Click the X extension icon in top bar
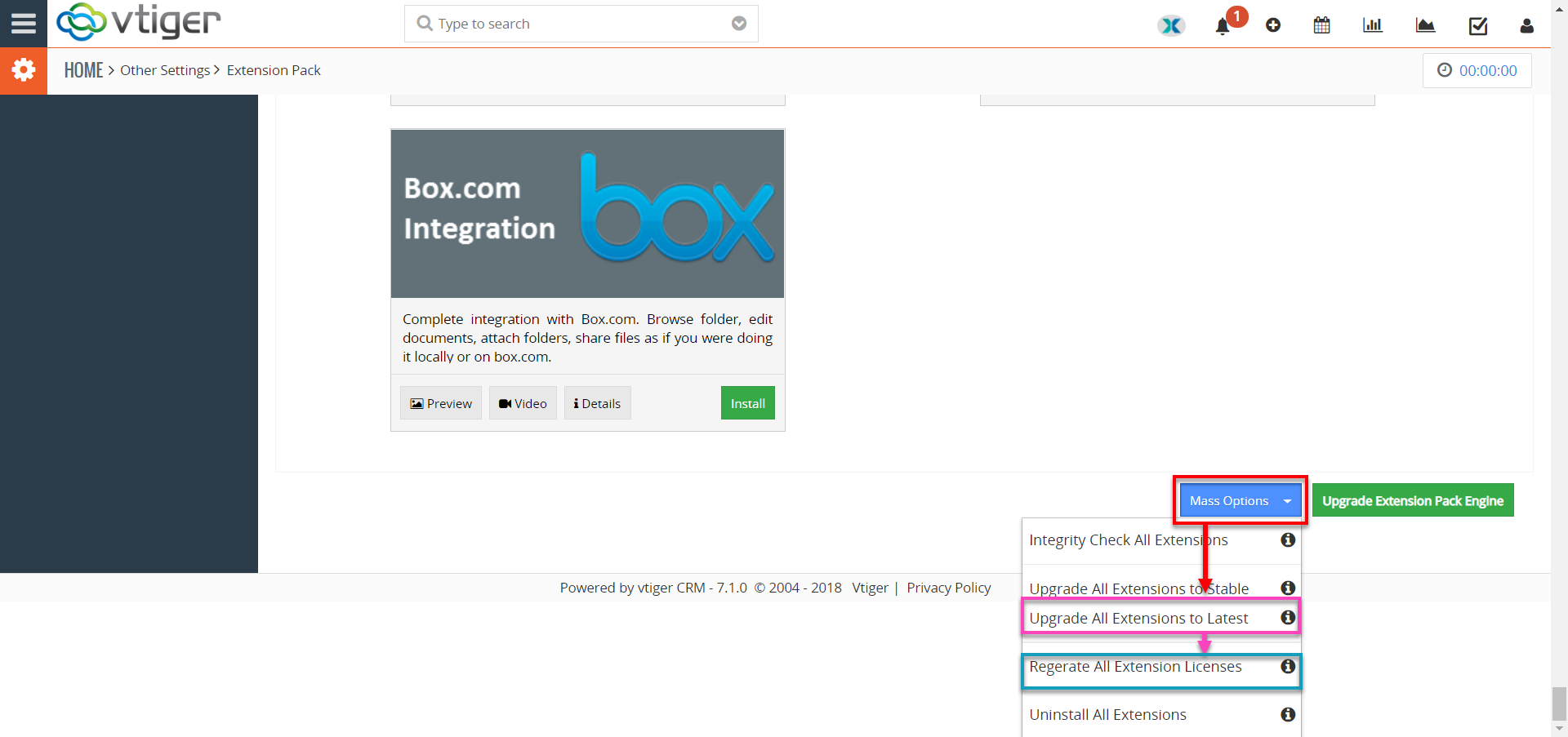The image size is (1568, 737). click(x=1171, y=25)
